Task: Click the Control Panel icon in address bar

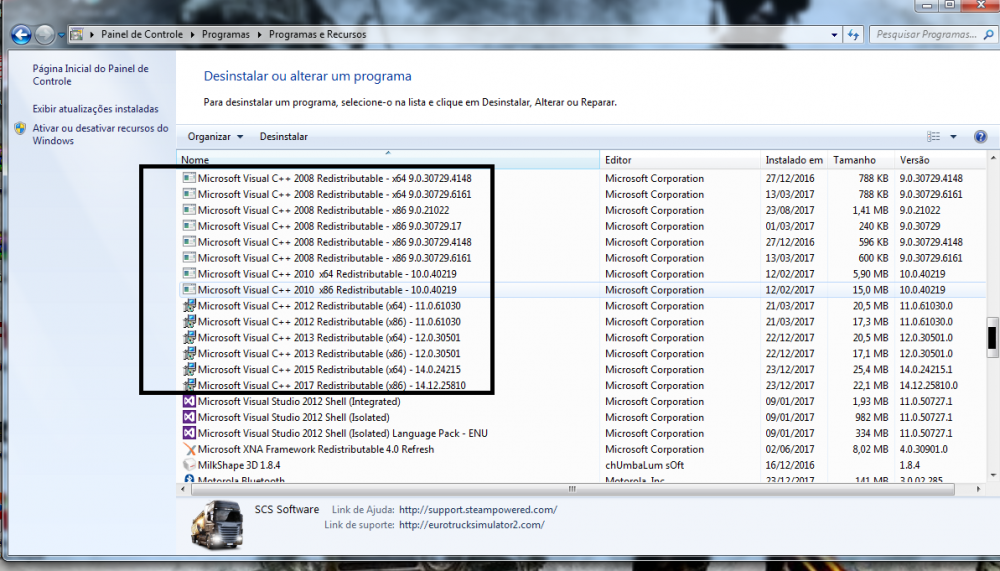Action: tap(77, 34)
